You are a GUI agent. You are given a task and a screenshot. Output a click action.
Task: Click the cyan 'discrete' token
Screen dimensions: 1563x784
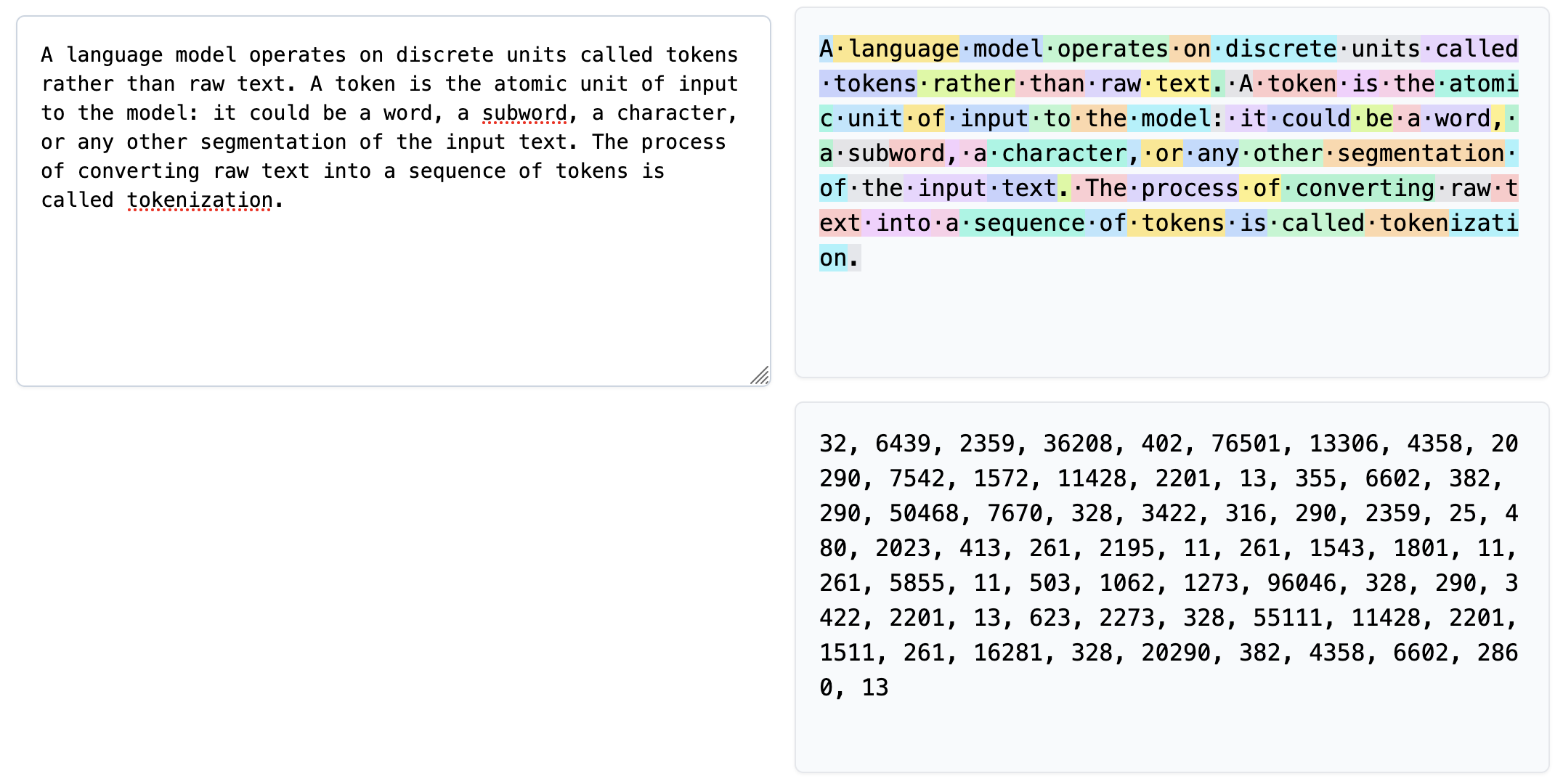(1273, 49)
